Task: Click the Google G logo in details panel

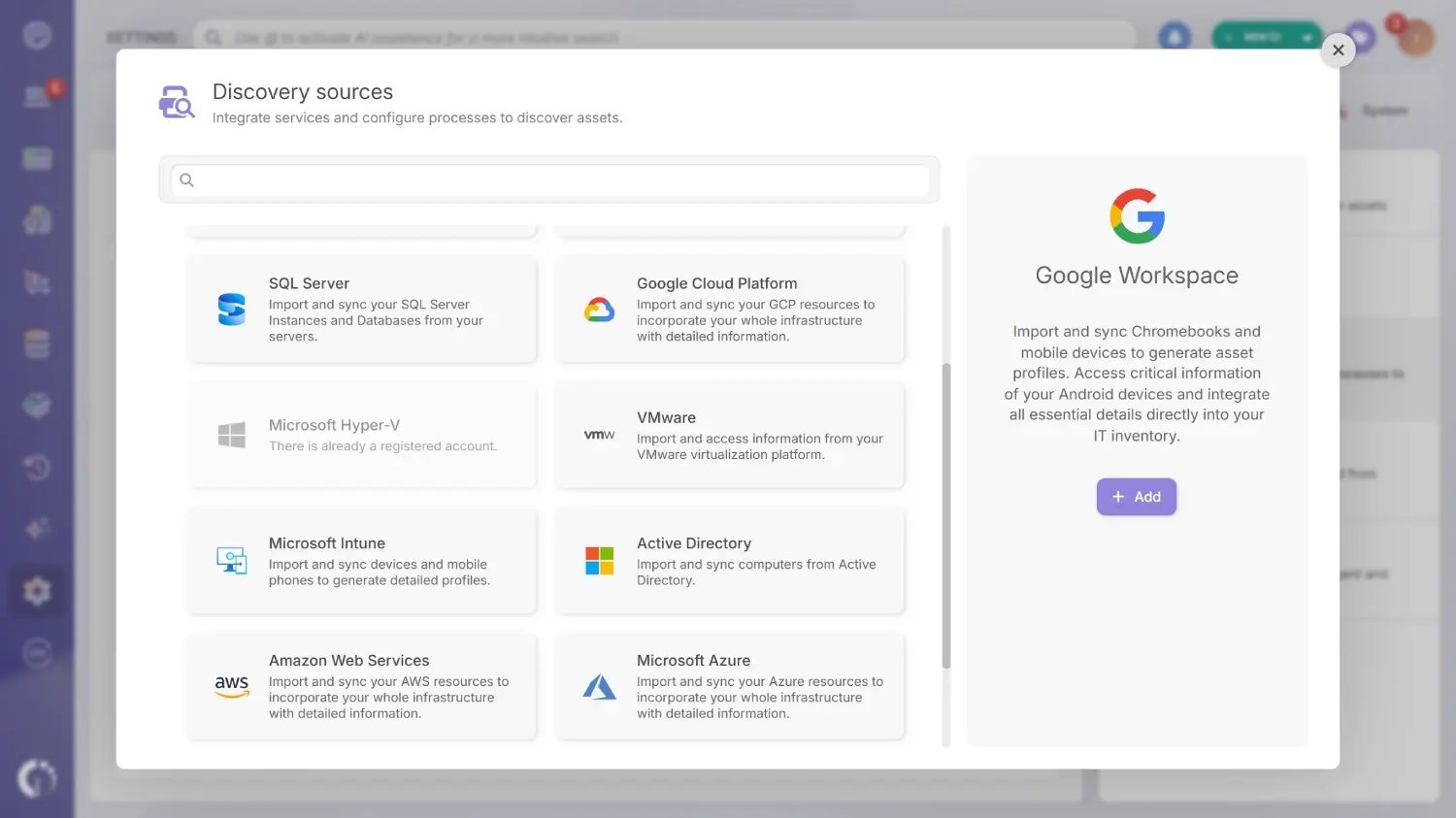Action: (1137, 215)
